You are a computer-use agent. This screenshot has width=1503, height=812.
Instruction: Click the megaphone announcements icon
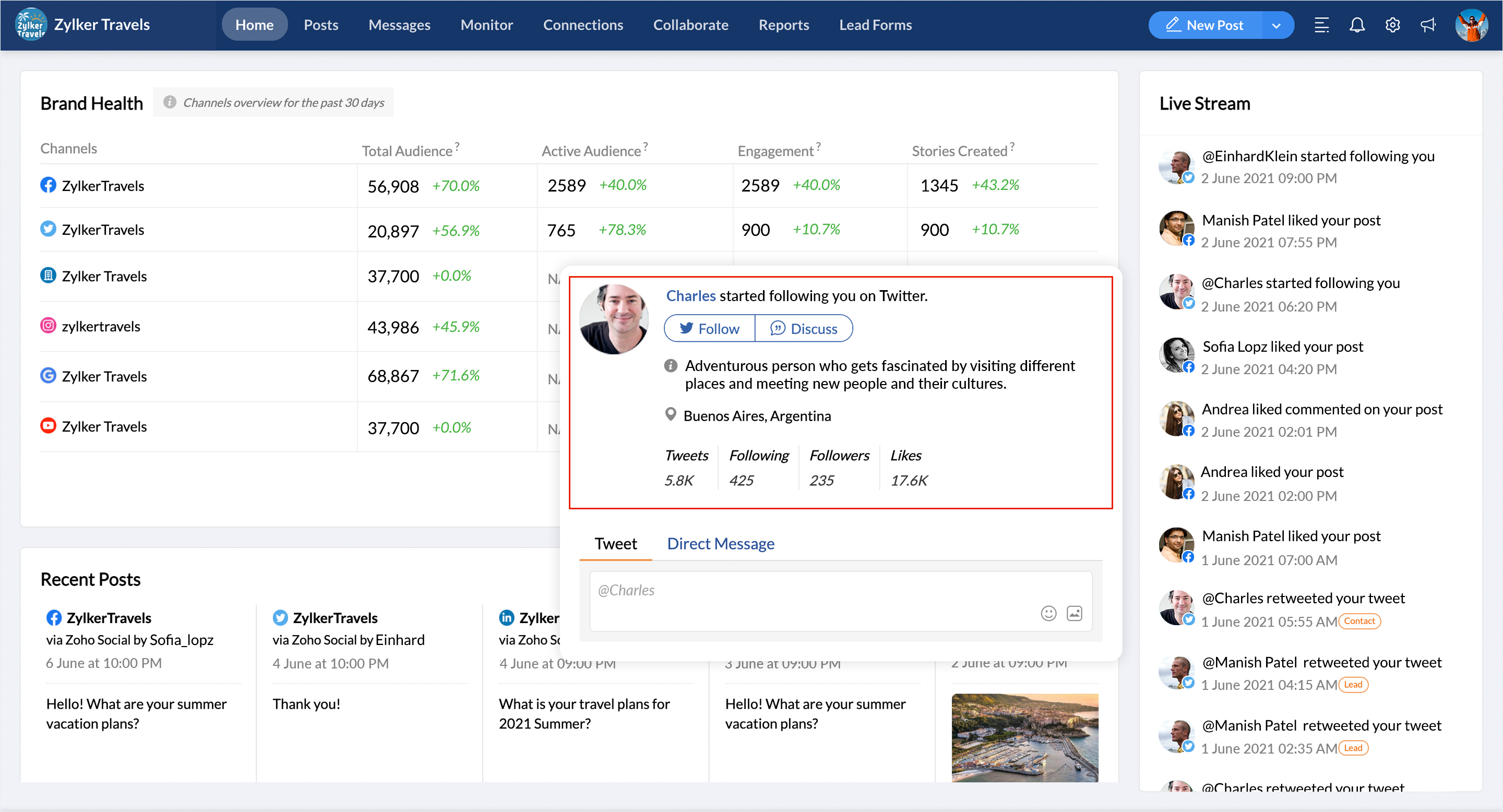[x=1428, y=25]
